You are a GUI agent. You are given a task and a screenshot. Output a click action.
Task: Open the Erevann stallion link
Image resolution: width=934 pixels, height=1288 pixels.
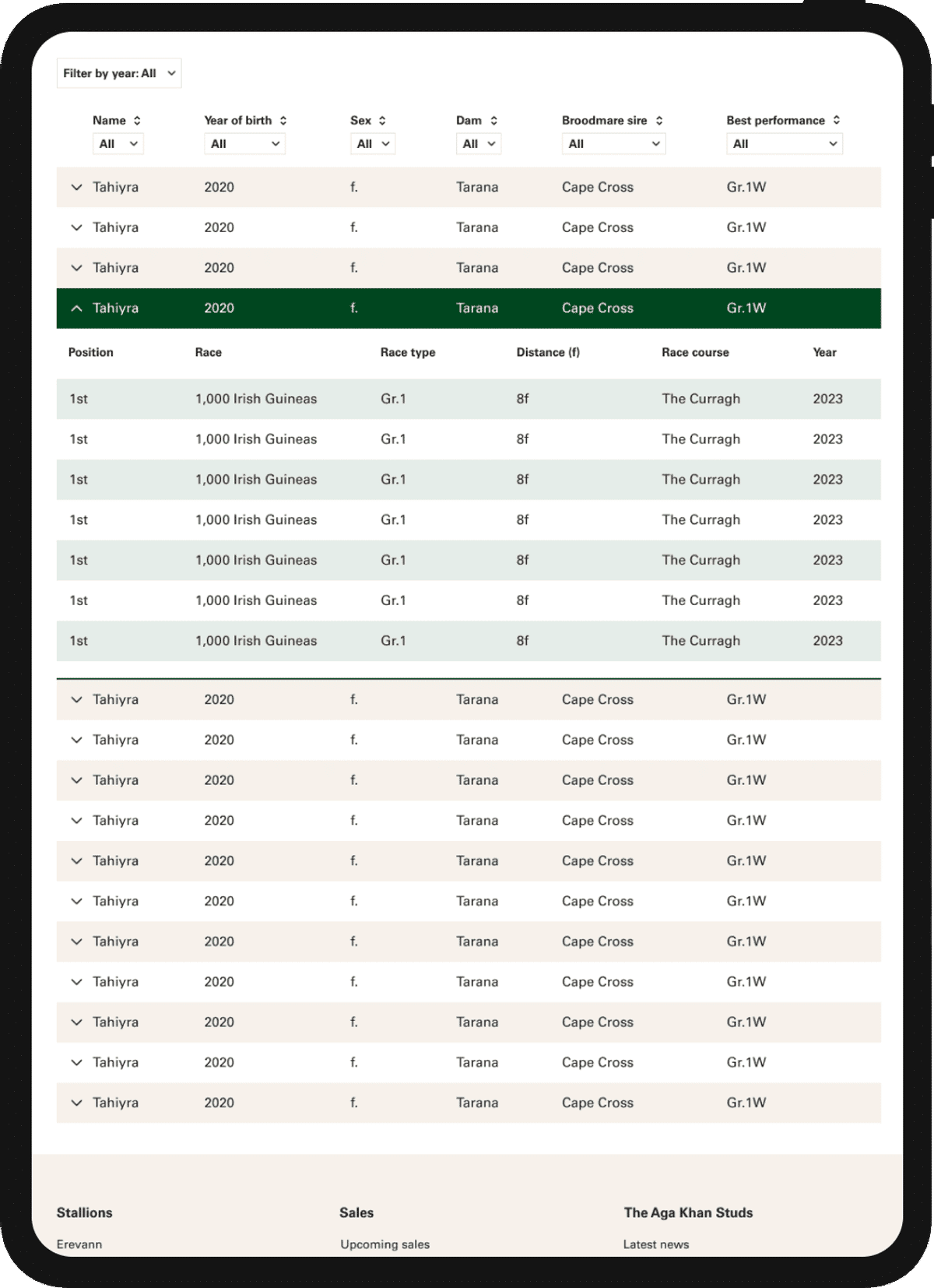[79, 1244]
